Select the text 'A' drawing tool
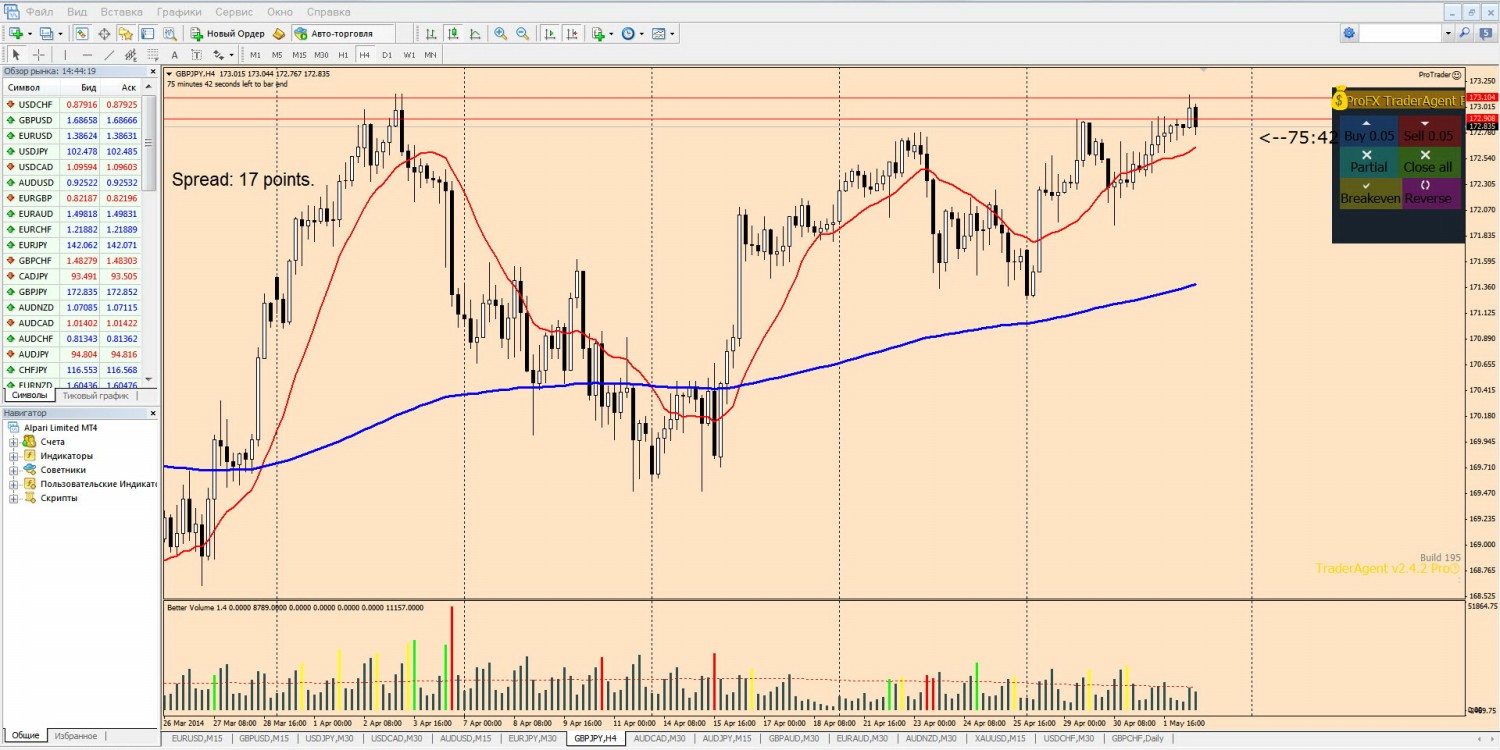This screenshot has width=1500, height=750. 175,55
